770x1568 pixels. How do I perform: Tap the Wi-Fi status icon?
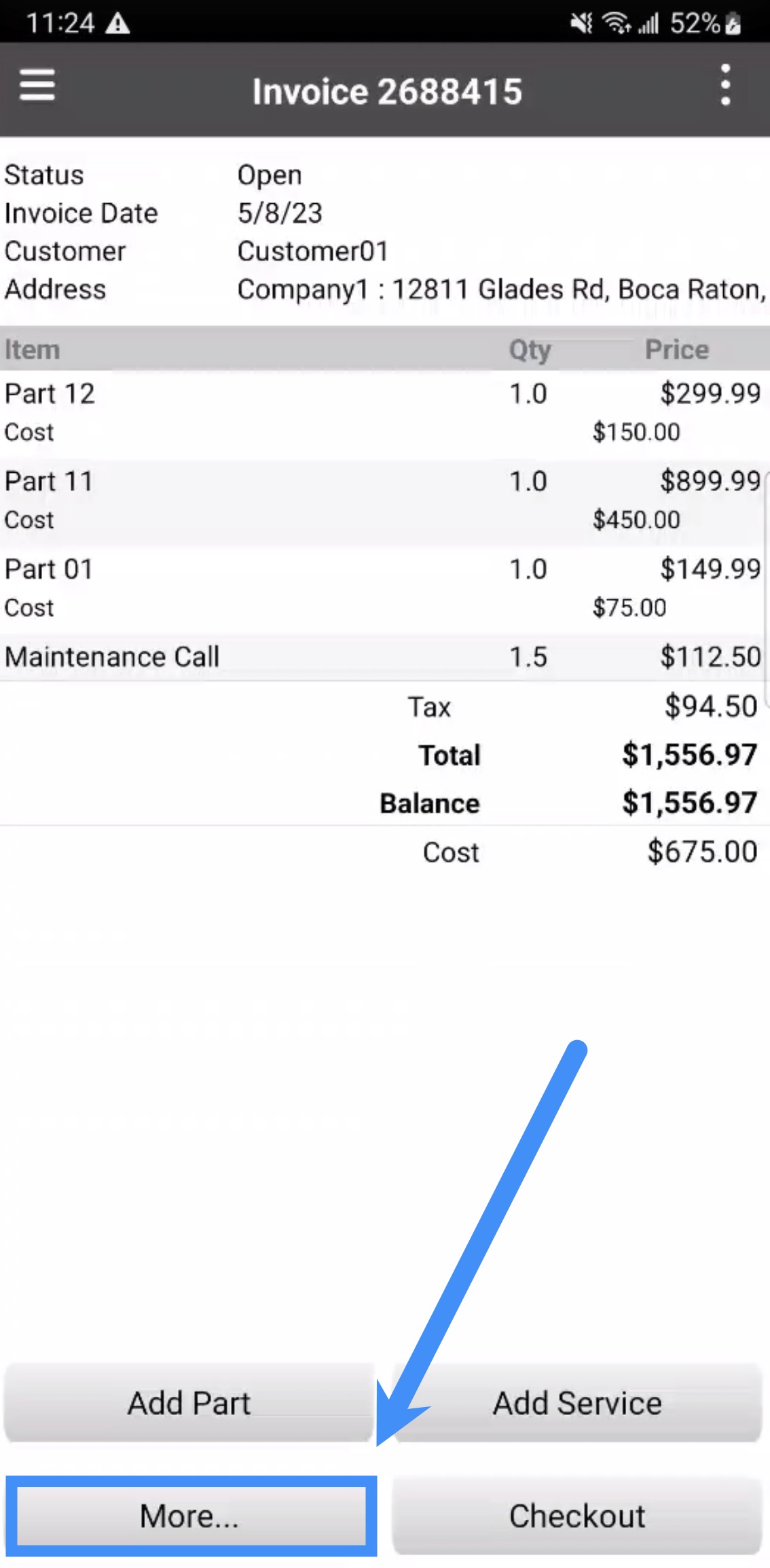[x=617, y=24]
